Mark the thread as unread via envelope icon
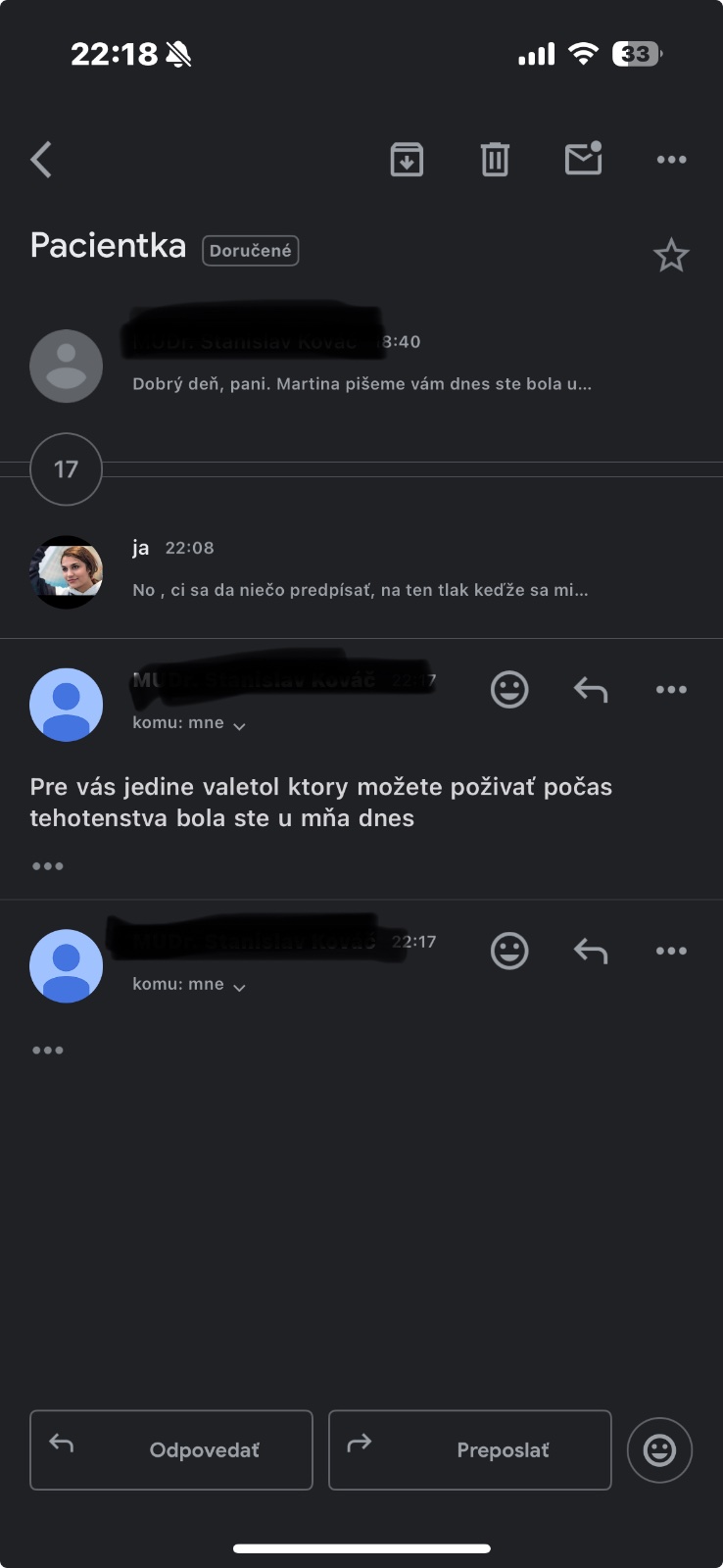Viewport: 723px width, 1568px height. coord(584,158)
